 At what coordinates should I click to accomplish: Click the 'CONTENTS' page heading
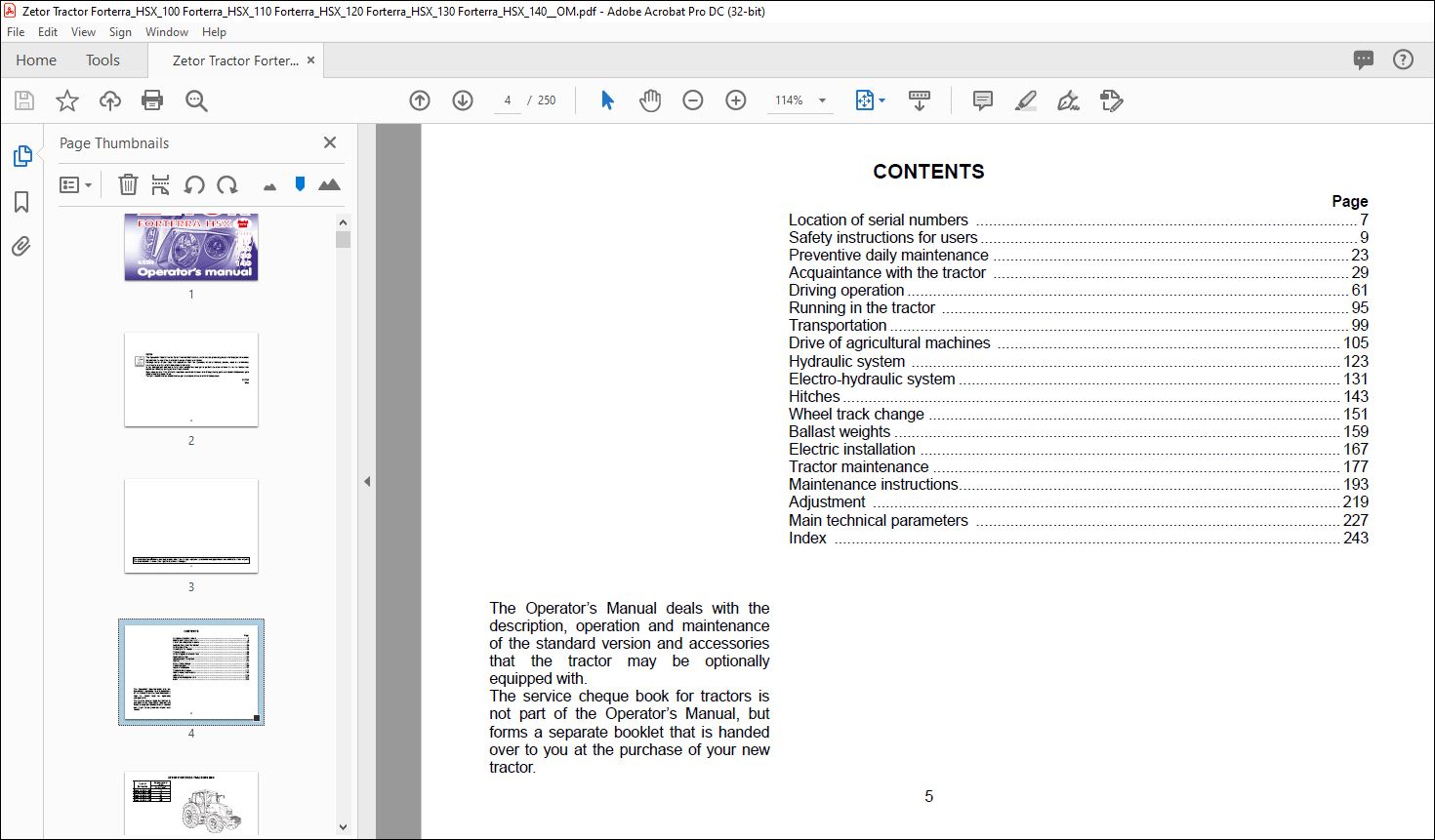[928, 172]
